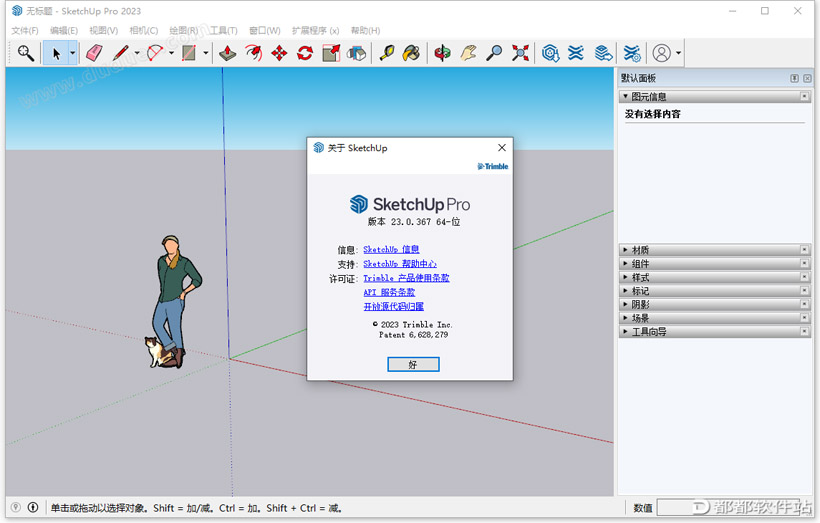The height and width of the screenshot is (523, 820).
Task: Open Line tool dropdown arrow
Action: coord(137,53)
